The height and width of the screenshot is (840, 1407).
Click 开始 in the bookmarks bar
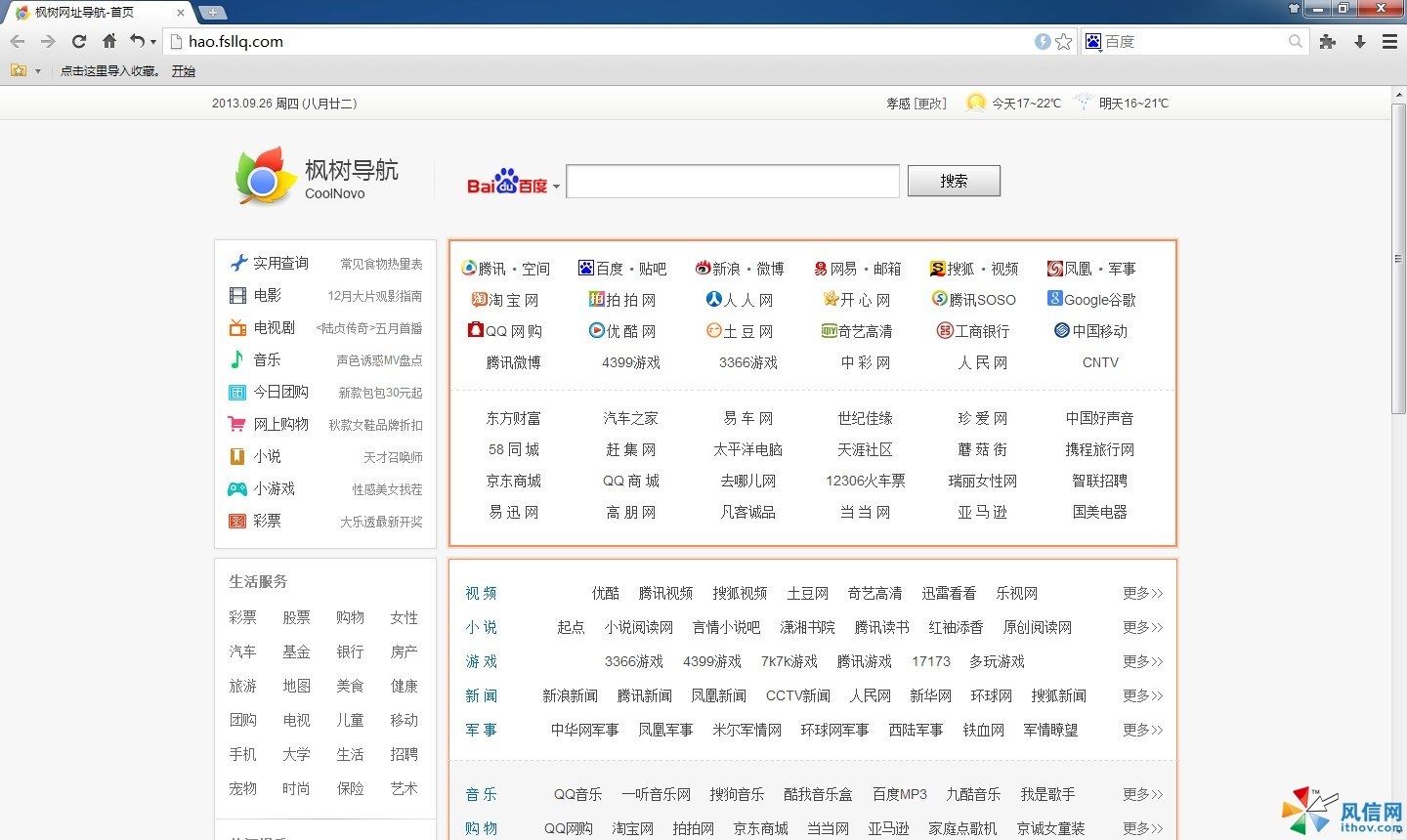coord(184,71)
